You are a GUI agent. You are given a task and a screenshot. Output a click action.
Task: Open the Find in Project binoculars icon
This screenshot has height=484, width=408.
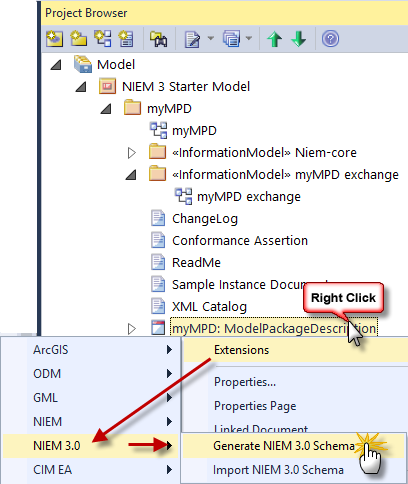click(x=158, y=39)
